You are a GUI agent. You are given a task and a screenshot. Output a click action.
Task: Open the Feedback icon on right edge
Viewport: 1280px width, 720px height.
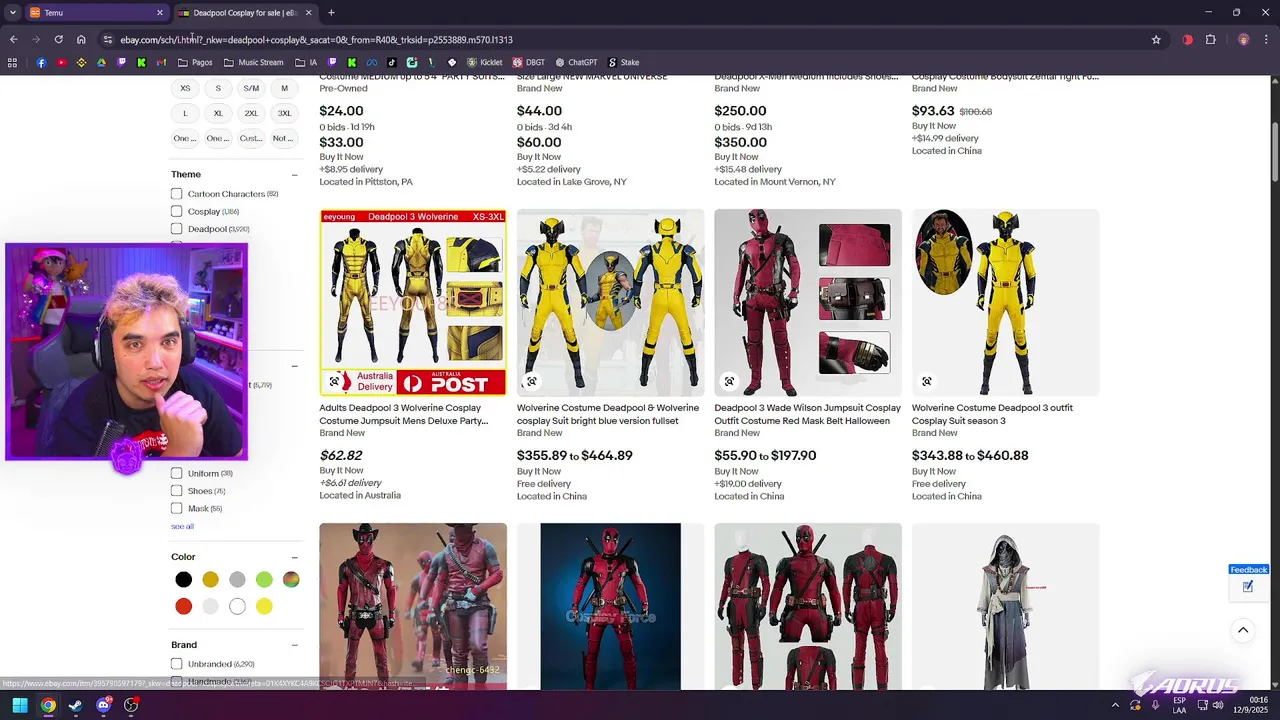tap(1248, 587)
